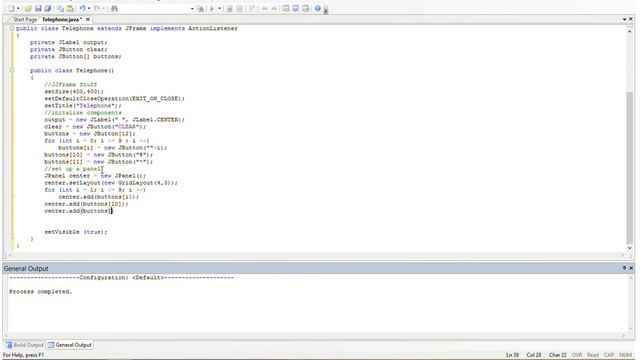Click the 'Char 22' status bar entry
640x360 pixels.
click(x=558, y=355)
